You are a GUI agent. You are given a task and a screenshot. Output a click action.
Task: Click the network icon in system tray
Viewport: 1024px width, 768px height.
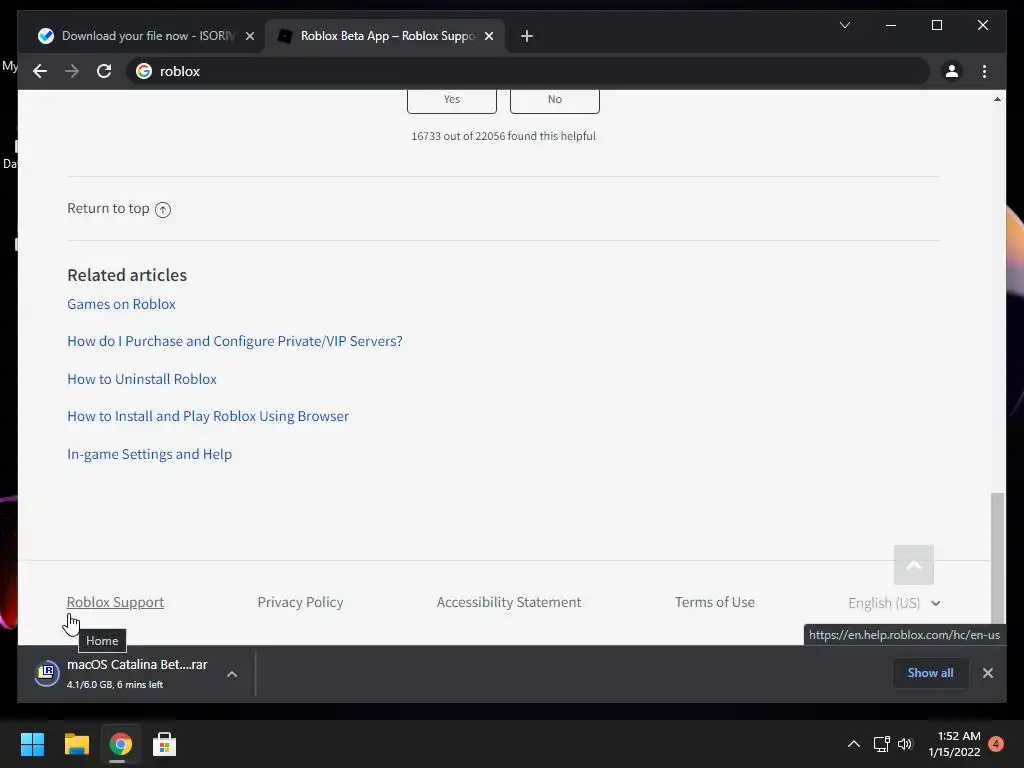[882, 744]
